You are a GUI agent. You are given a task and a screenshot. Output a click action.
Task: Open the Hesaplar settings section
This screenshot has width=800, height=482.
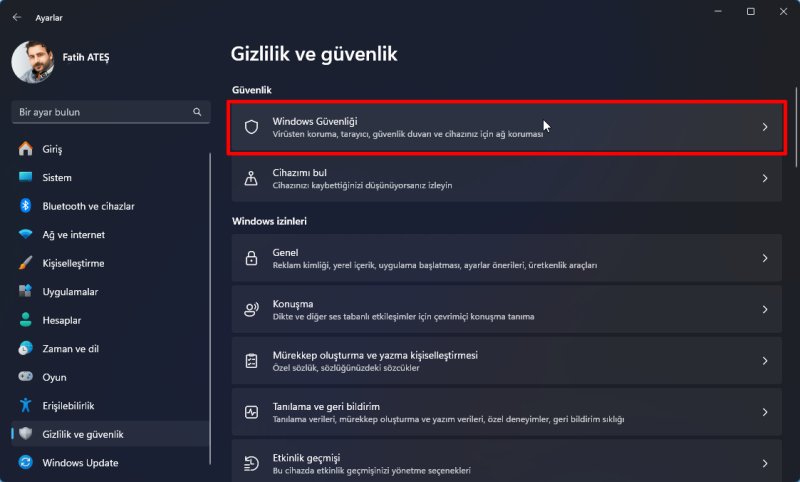[62, 320]
